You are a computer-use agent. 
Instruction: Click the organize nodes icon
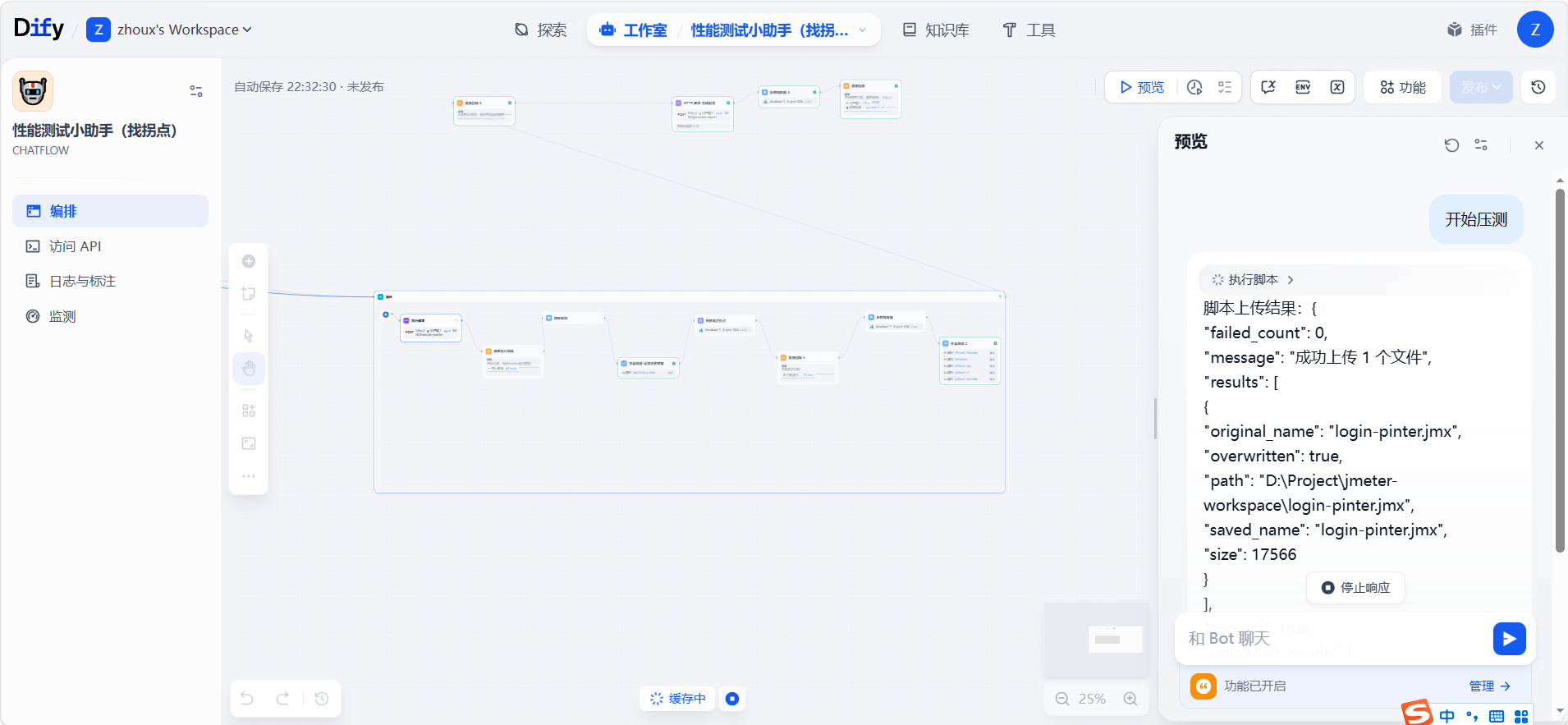pos(249,411)
